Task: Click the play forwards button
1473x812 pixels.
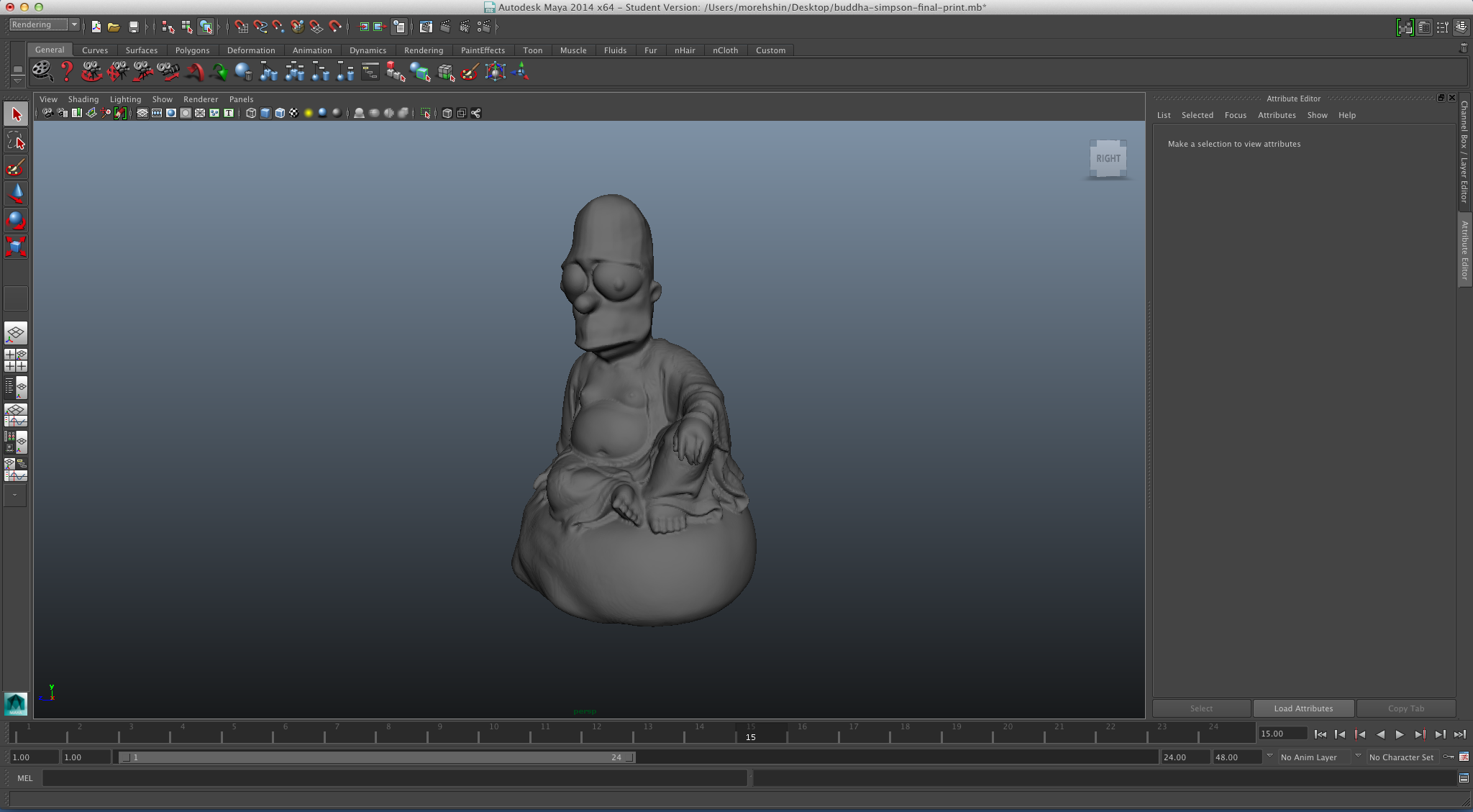Action: click(x=1400, y=734)
